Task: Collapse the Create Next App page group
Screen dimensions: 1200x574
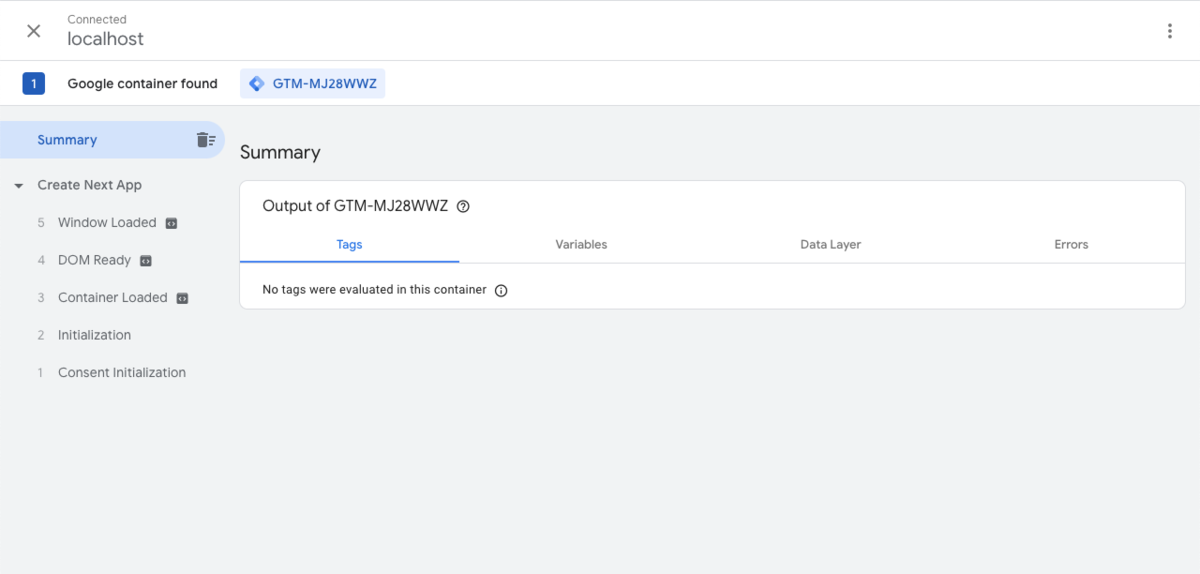Action: (x=19, y=186)
